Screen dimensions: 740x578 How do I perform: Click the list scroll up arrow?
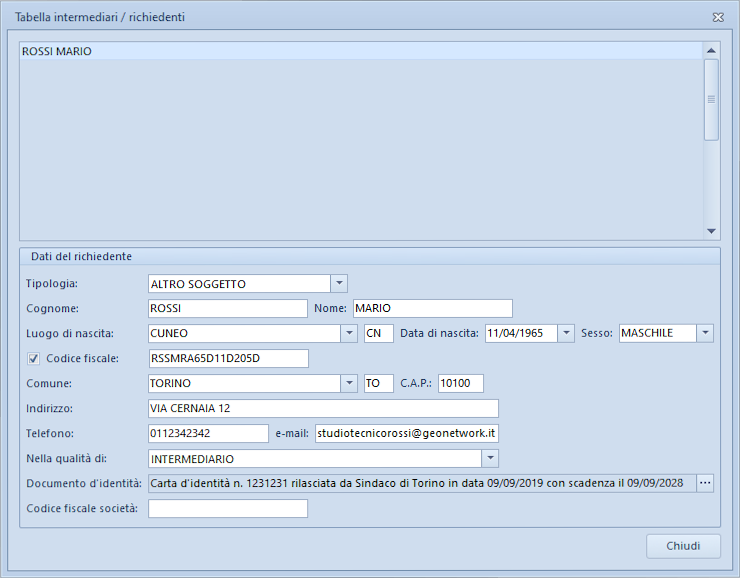click(x=711, y=50)
